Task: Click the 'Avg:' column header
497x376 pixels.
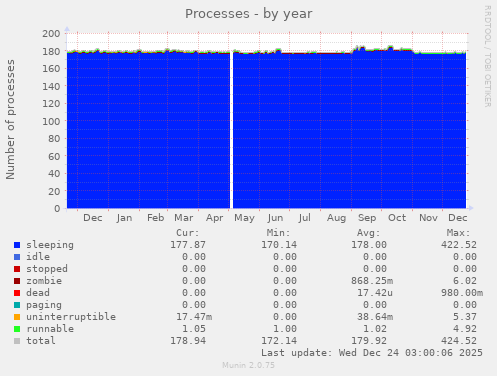Action: pyautogui.click(x=369, y=233)
